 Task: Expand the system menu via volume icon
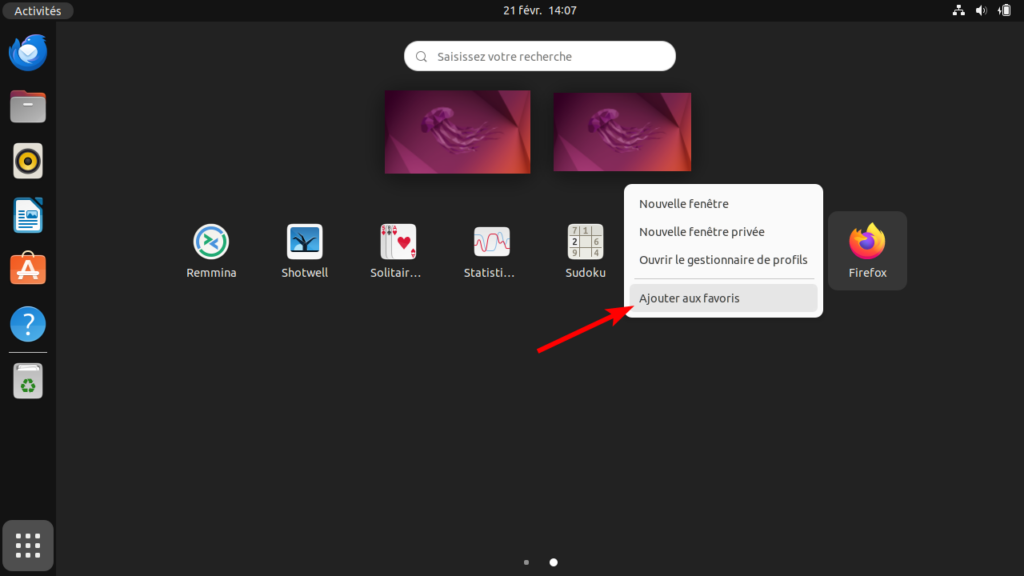981,10
